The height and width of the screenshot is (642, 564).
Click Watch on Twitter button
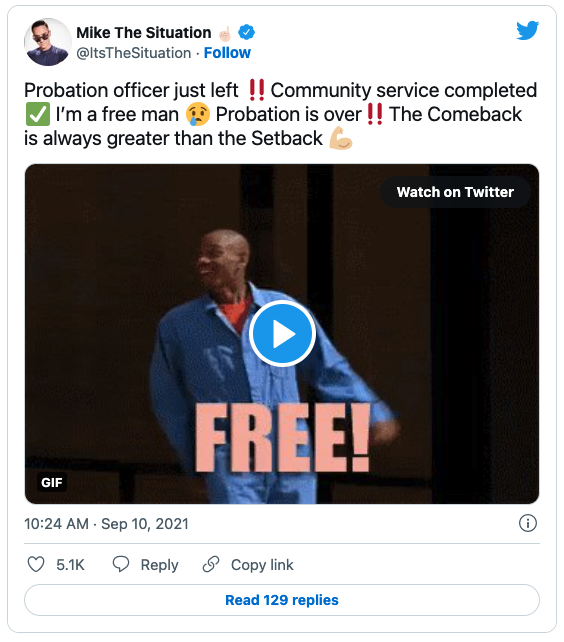click(x=455, y=192)
